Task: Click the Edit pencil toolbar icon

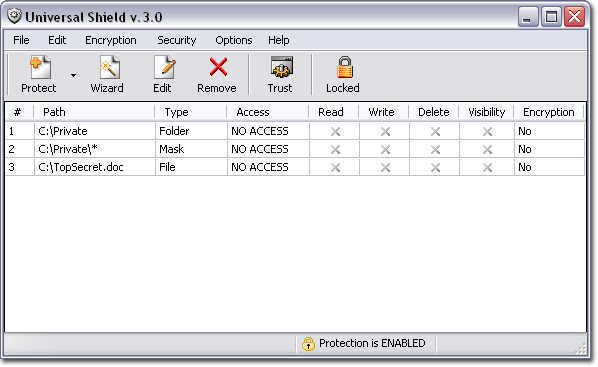Action: 164,68
